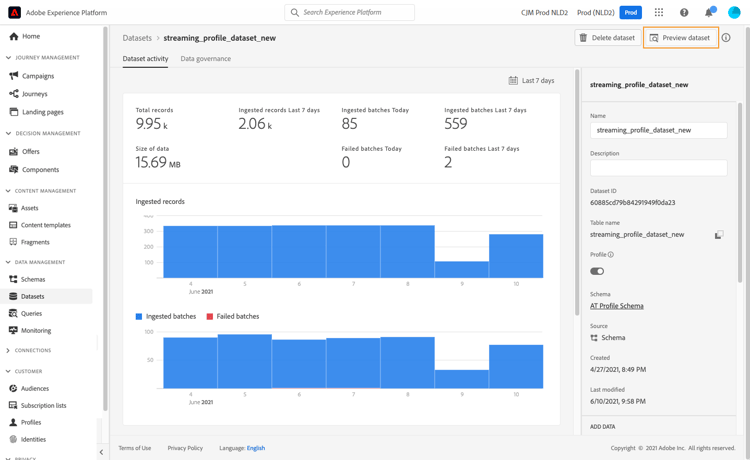Copy the table name with the copy icon

point(719,235)
